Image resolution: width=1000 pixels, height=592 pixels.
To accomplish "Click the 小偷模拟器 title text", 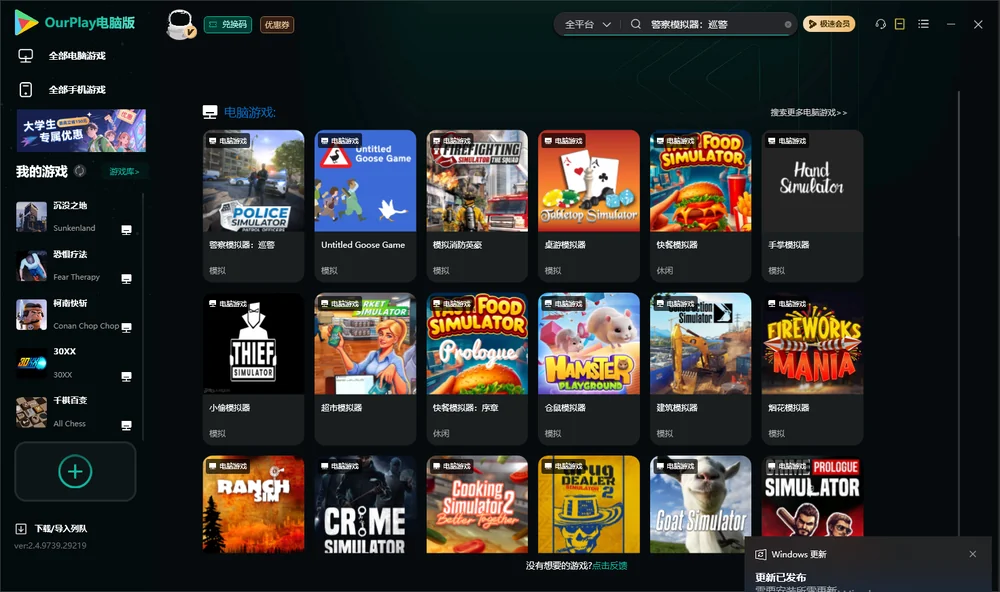I will (230, 408).
